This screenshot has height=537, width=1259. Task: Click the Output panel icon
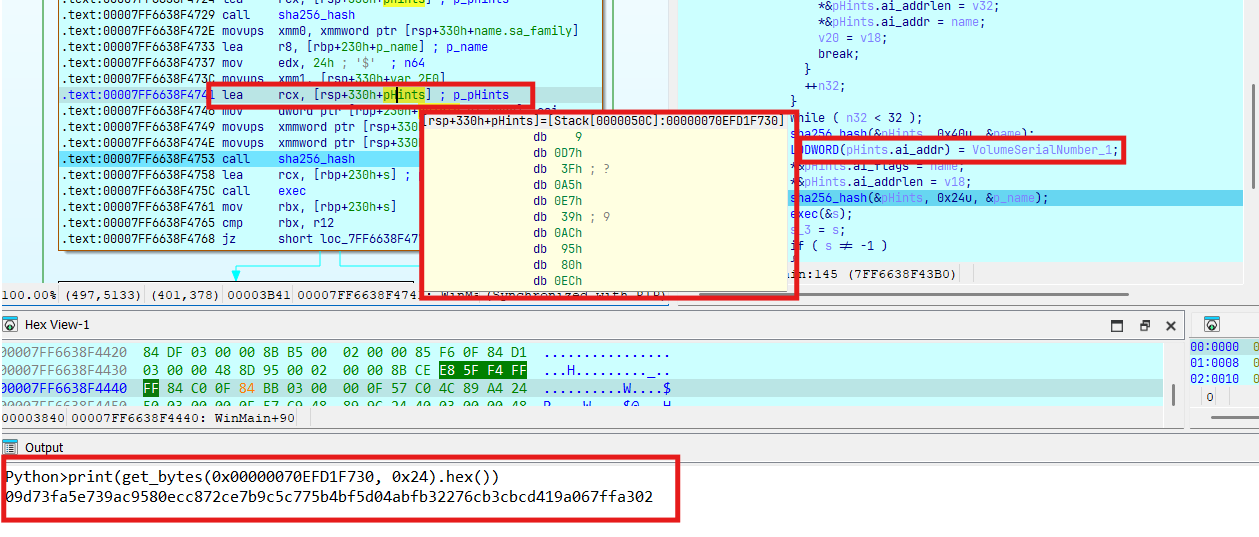point(10,448)
